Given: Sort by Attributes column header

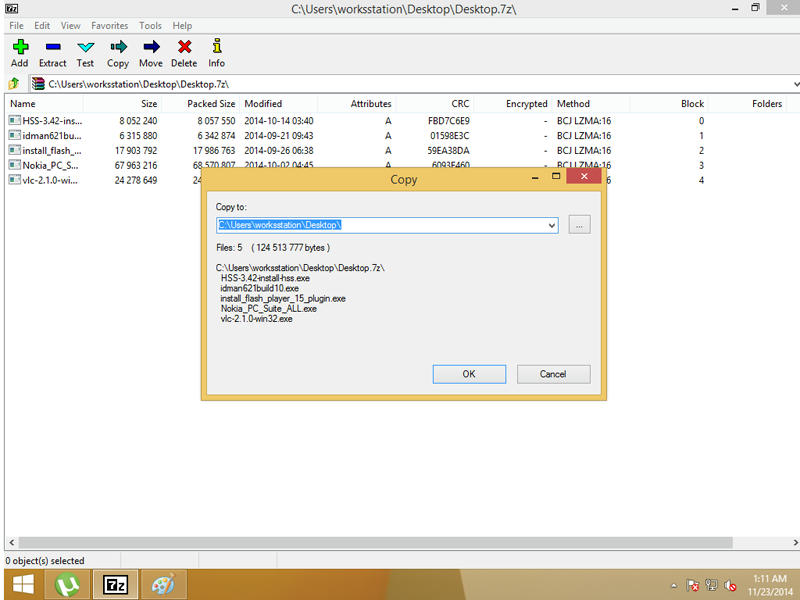Looking at the screenshot, I should (357, 104).
